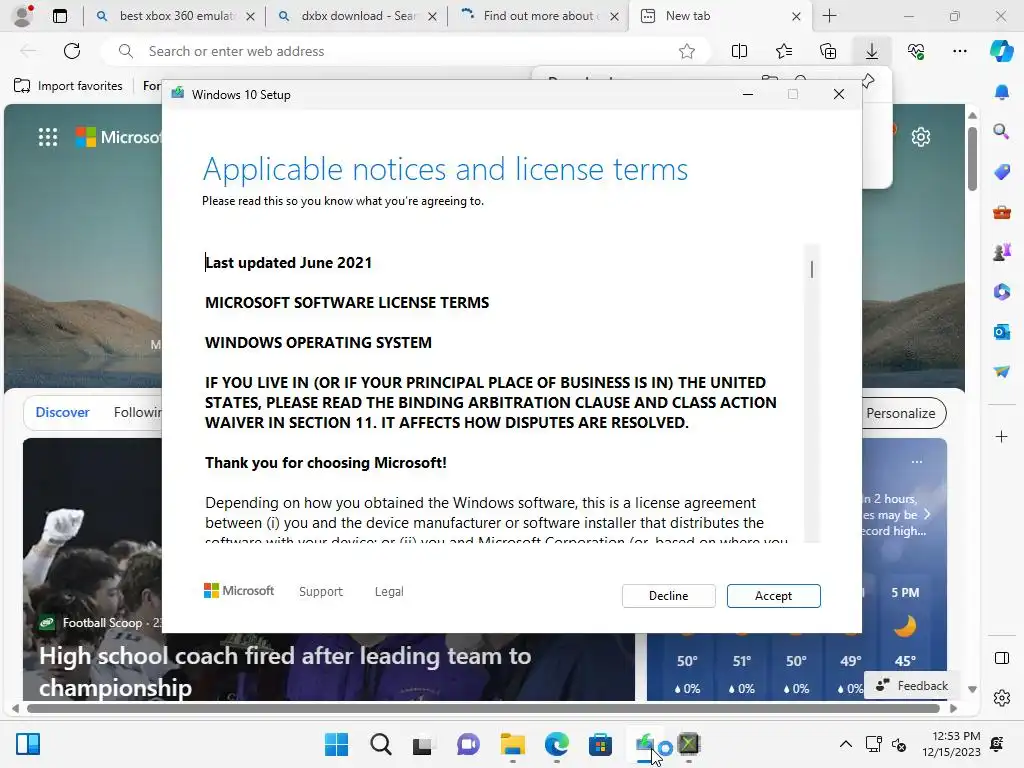This screenshot has height=768, width=1024.
Task: Select the Discover feed tab
Action: (x=62, y=412)
